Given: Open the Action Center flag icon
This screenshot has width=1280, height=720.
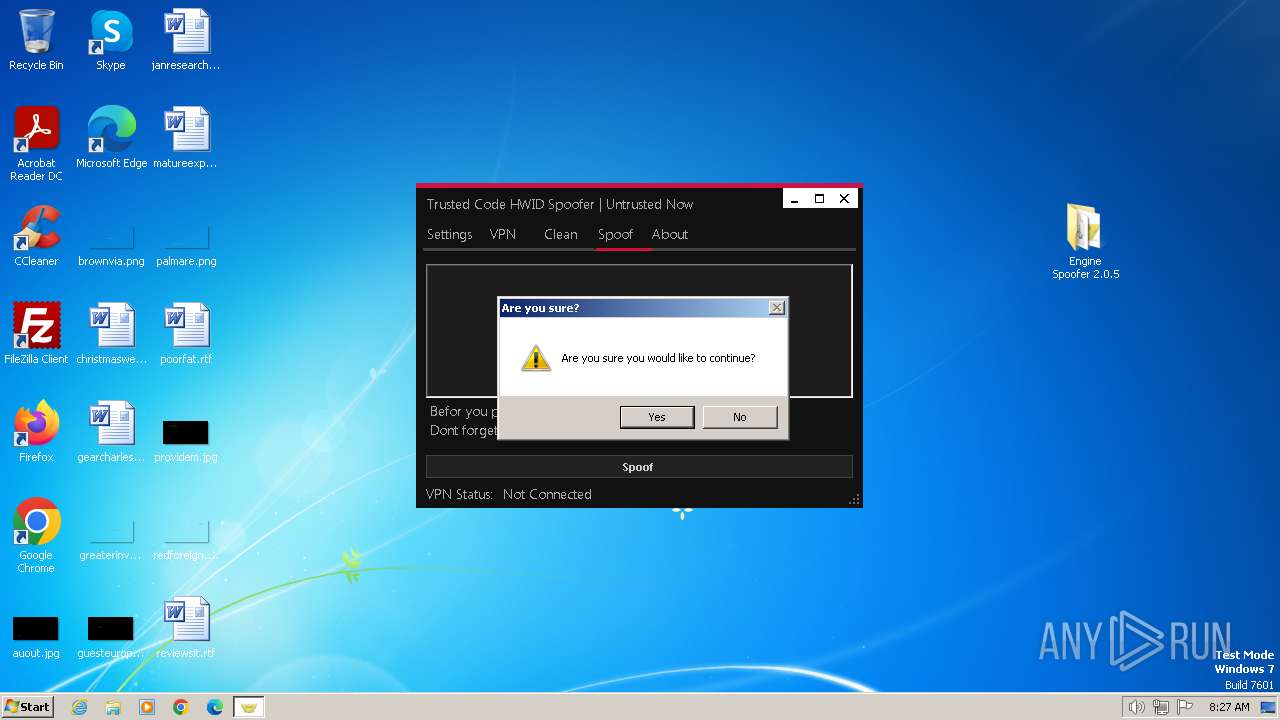Looking at the screenshot, I should click(x=1185, y=707).
